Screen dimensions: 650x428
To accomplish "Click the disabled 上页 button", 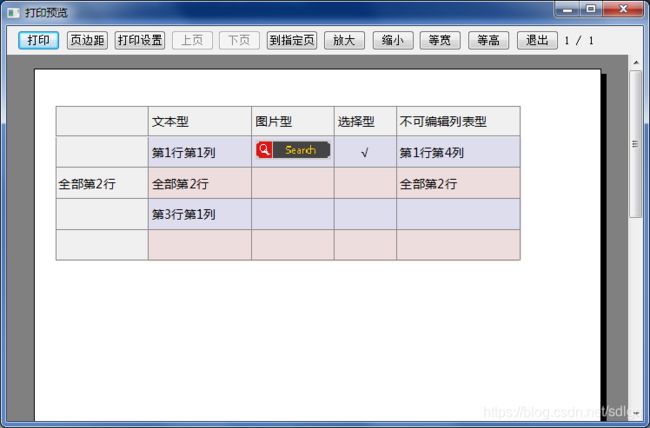I will pos(192,40).
